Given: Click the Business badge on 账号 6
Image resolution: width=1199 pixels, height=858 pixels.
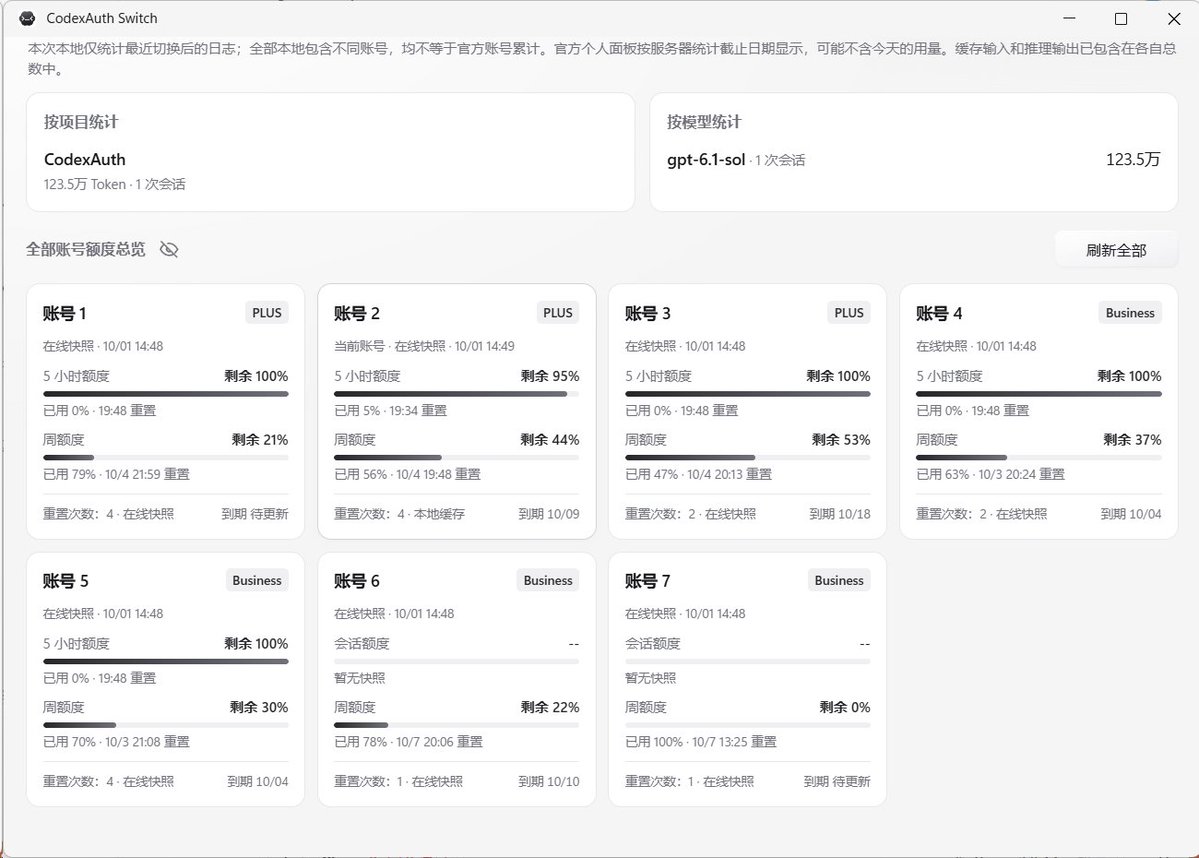Looking at the screenshot, I should point(548,580).
